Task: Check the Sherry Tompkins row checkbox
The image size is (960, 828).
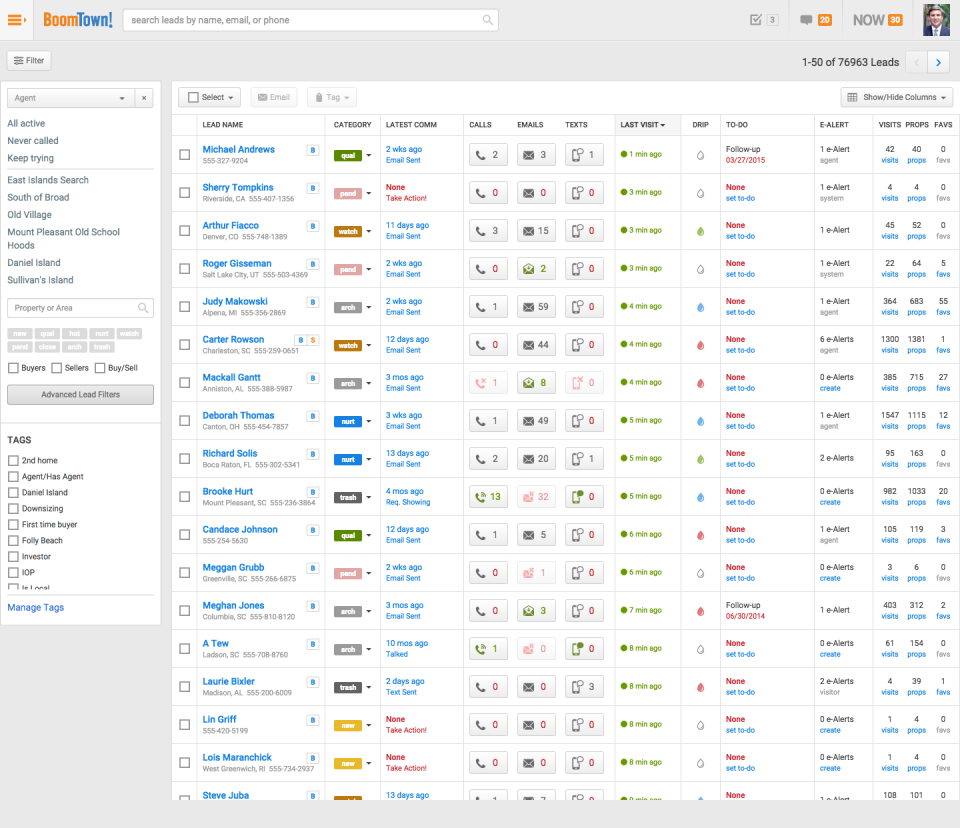Action: [184, 193]
